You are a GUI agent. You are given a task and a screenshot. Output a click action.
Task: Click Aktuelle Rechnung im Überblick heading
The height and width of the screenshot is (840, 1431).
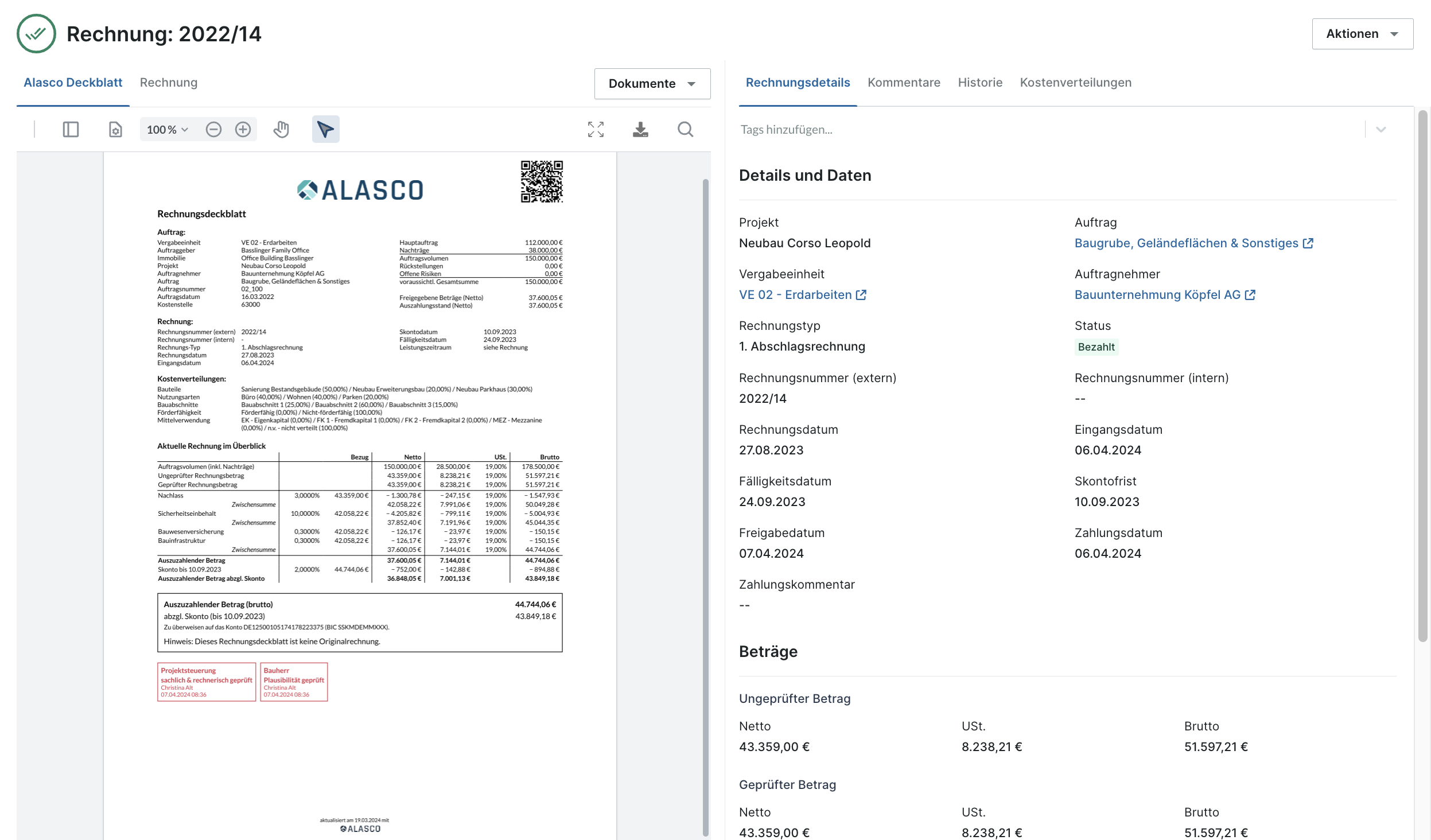pos(212,446)
